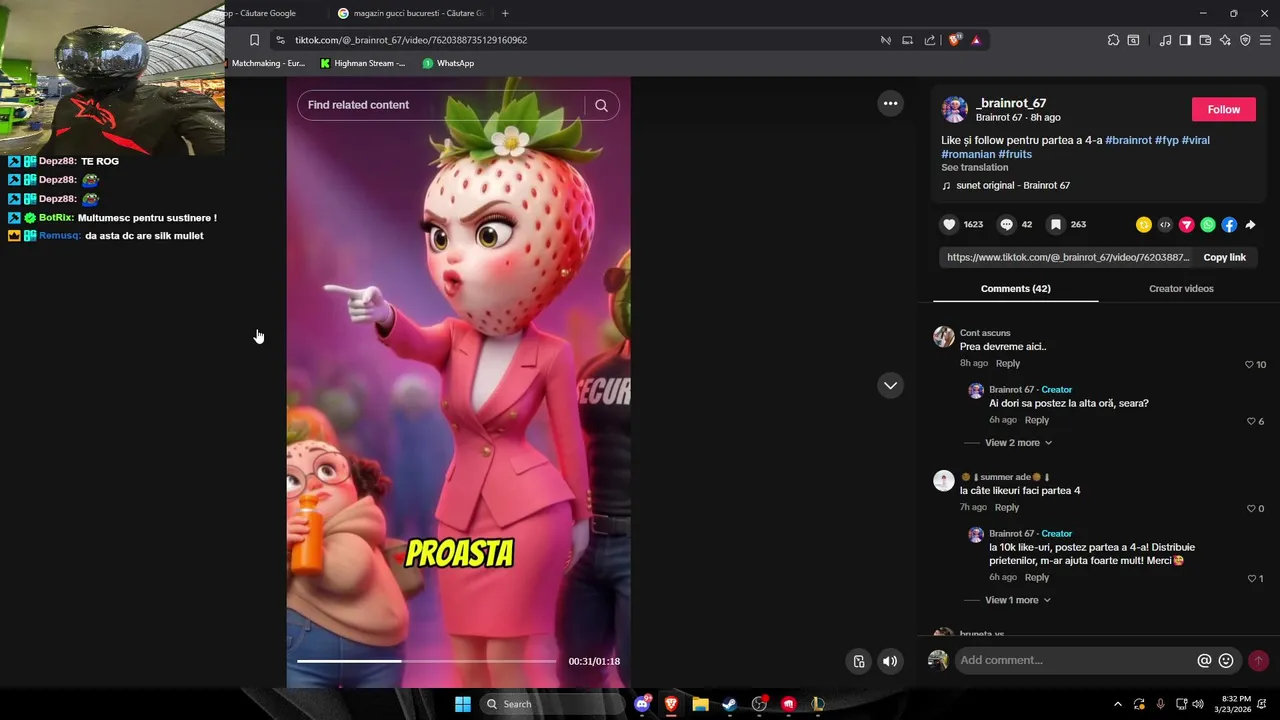Open Discord from the taskbar

point(642,704)
